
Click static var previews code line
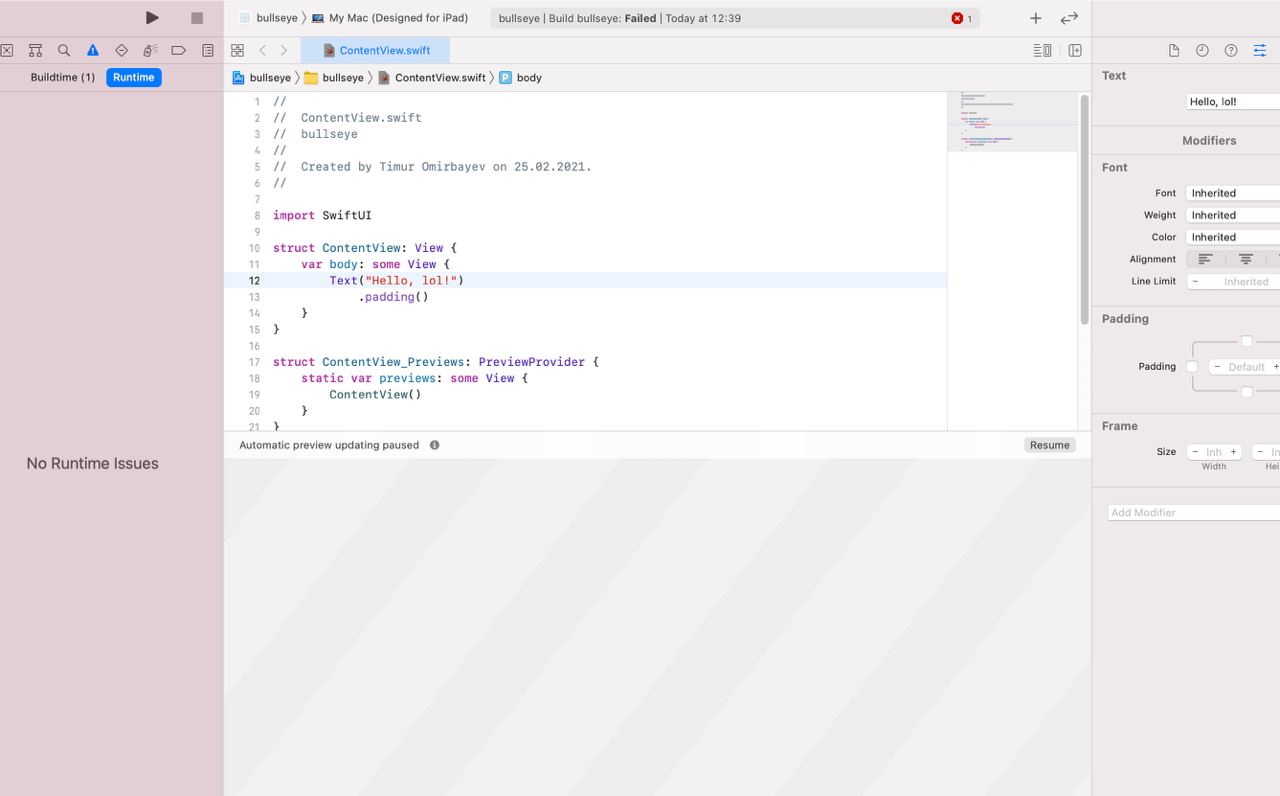coord(414,378)
